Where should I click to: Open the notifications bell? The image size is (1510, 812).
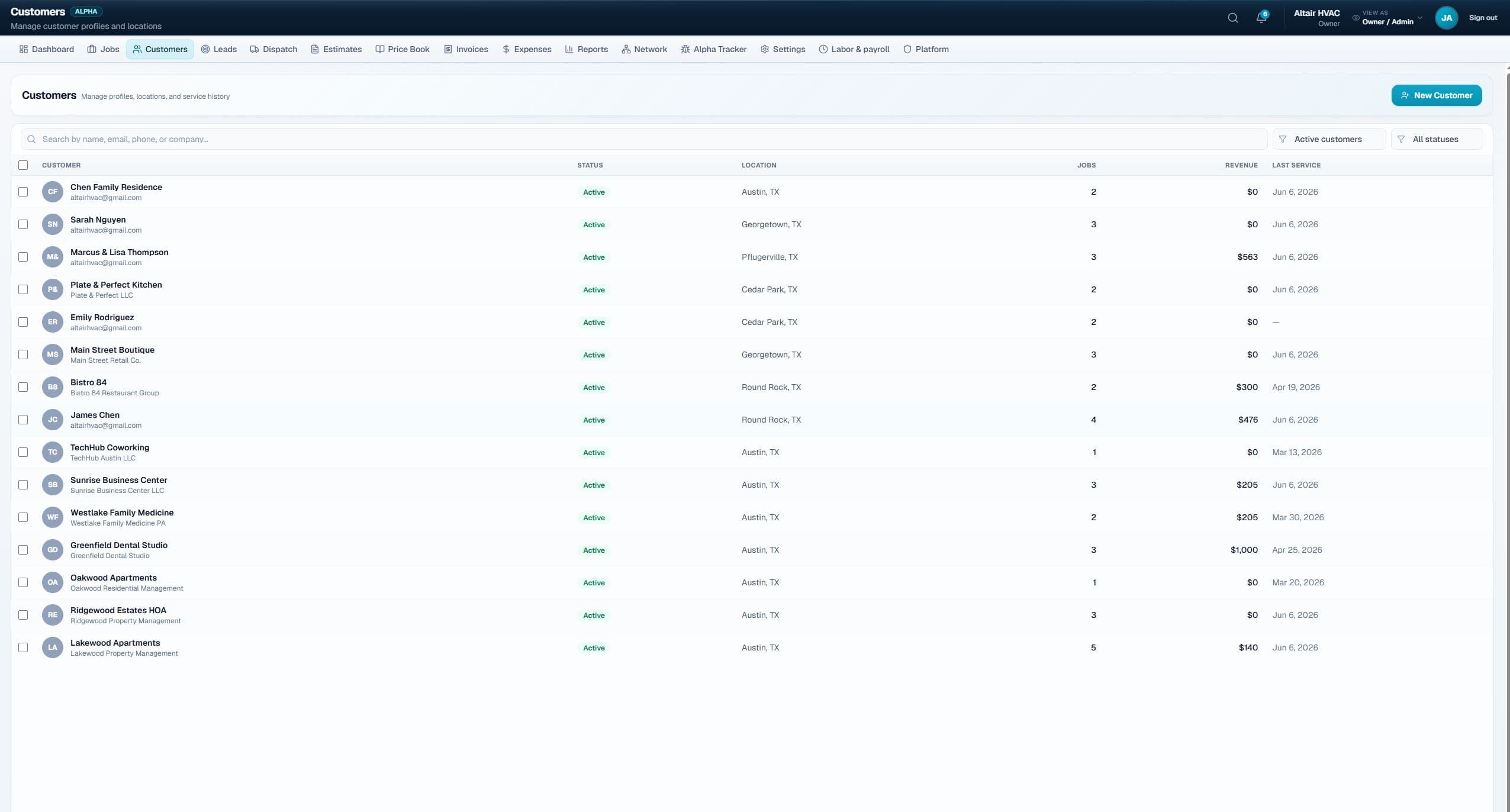tap(1261, 18)
